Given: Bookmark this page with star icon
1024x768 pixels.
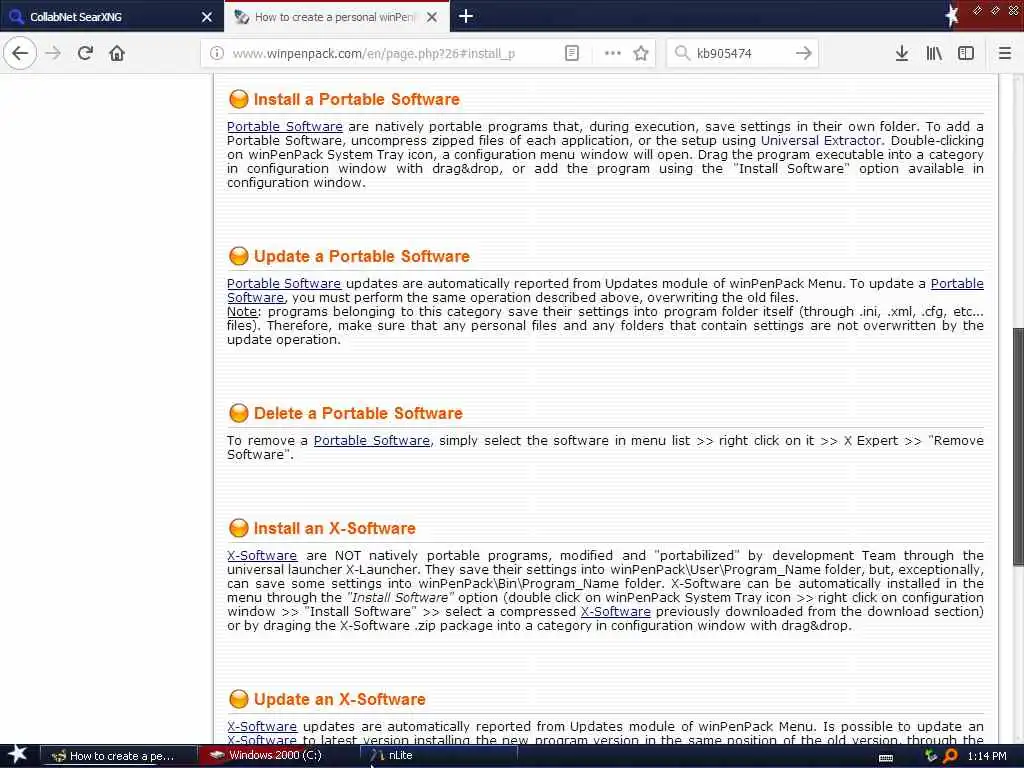Looking at the screenshot, I should tap(641, 54).
